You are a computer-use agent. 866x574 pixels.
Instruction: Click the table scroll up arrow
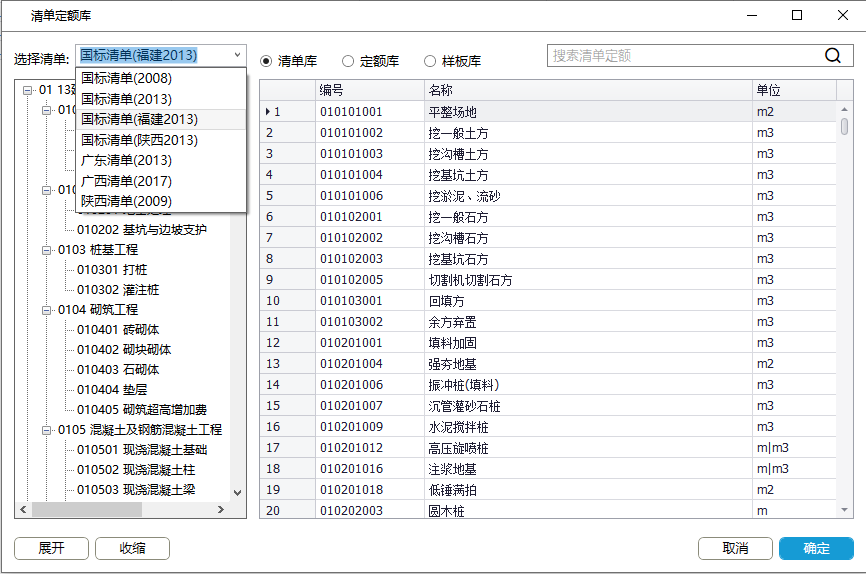844,109
